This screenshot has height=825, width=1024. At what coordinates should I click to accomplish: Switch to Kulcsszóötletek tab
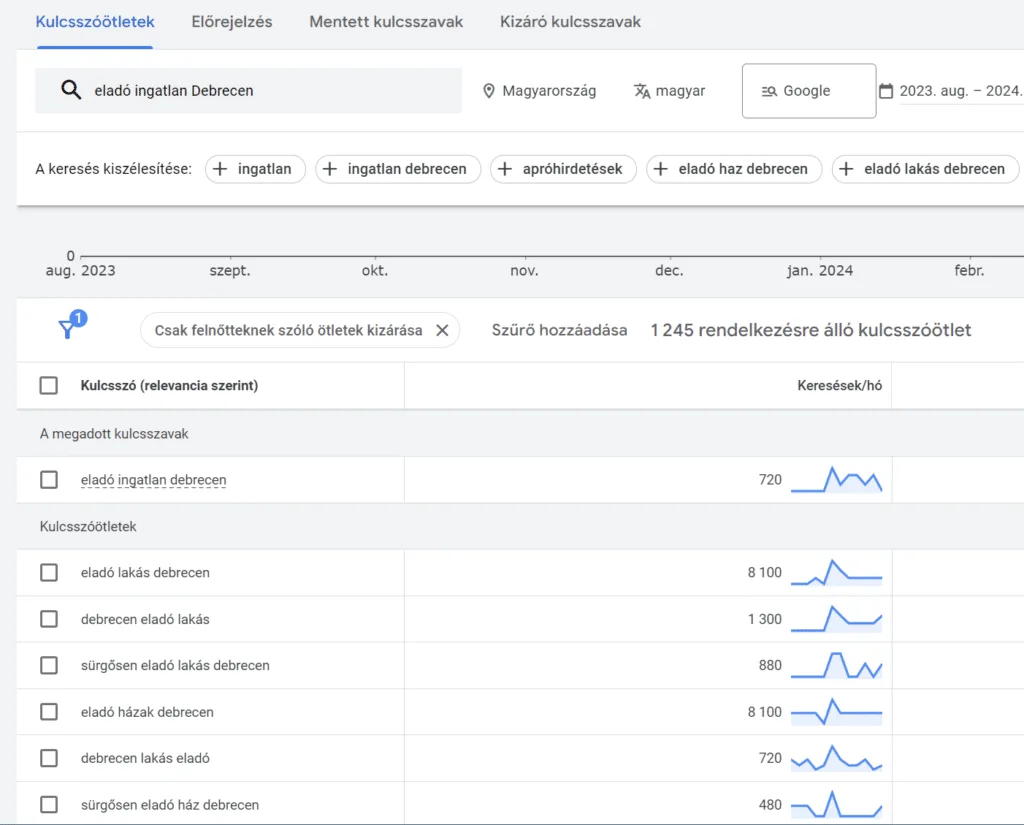coord(95,22)
